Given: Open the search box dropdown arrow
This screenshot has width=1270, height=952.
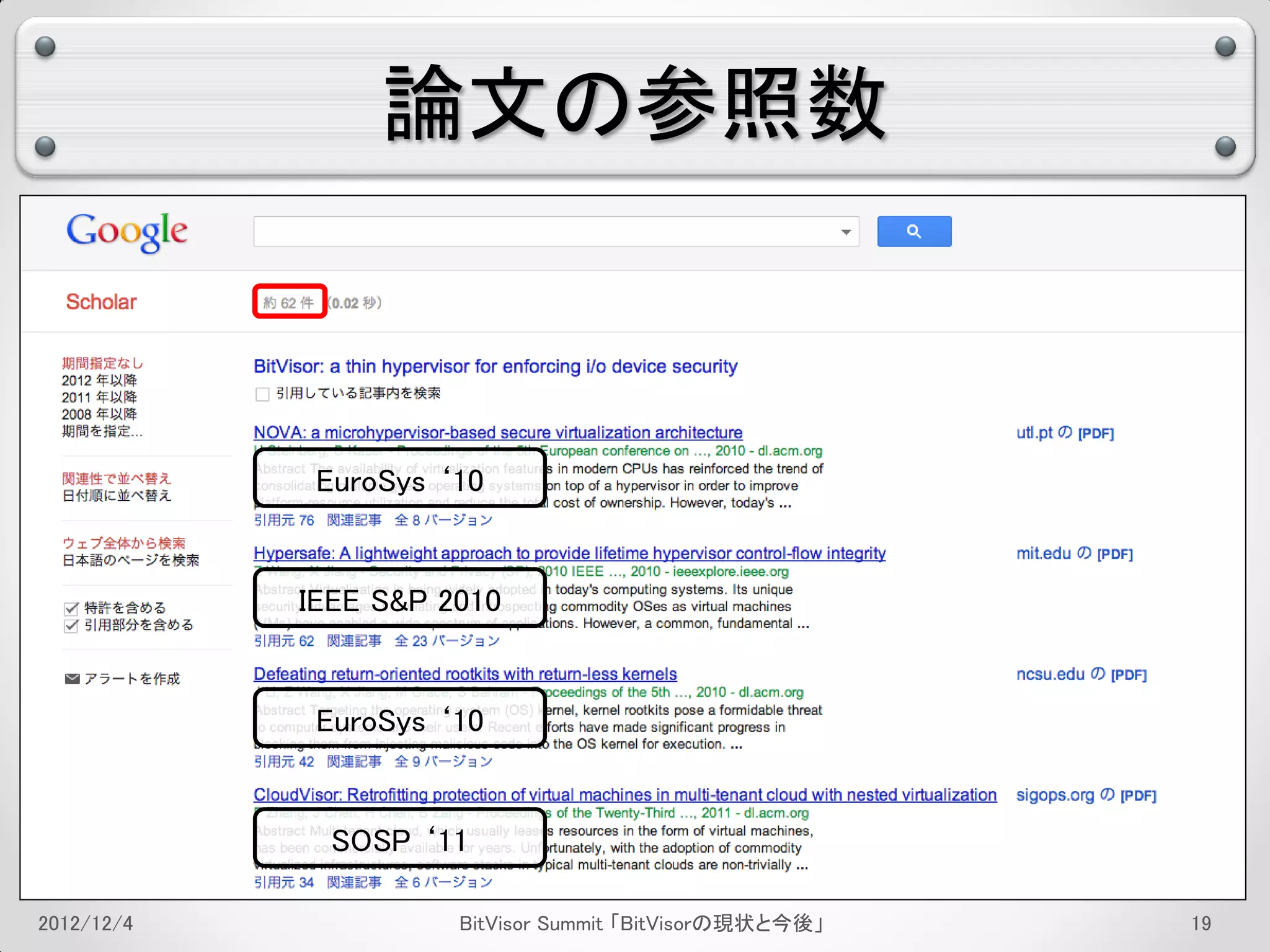Looking at the screenshot, I should click(846, 232).
